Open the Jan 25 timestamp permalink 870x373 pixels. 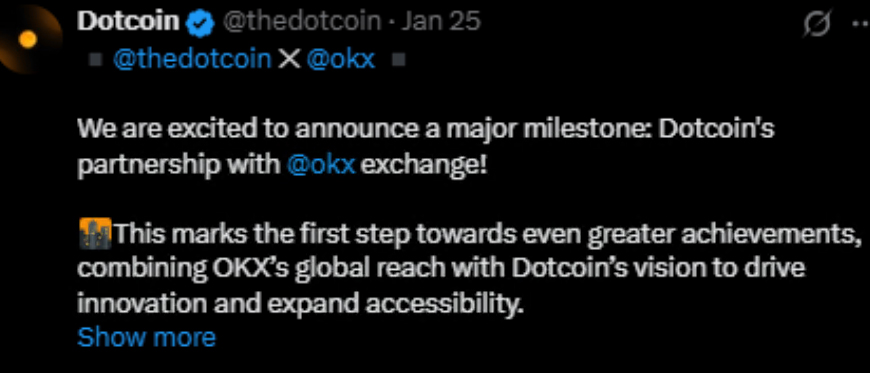441,23
